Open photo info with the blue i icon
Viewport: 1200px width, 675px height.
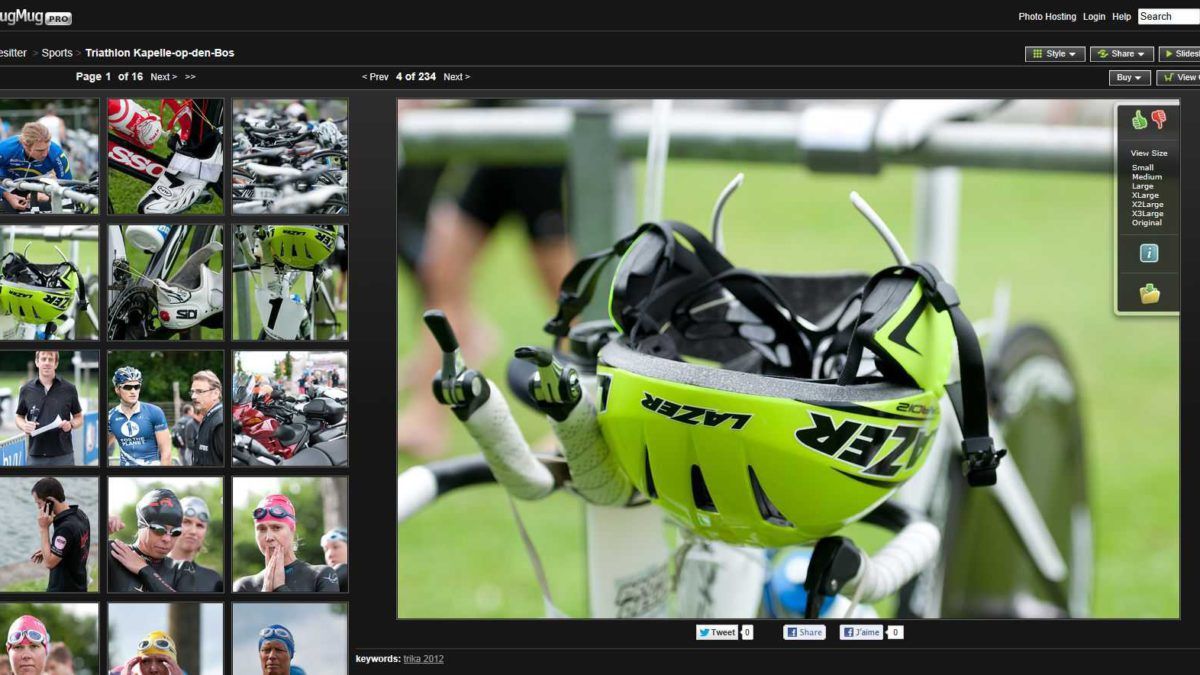pos(1149,253)
